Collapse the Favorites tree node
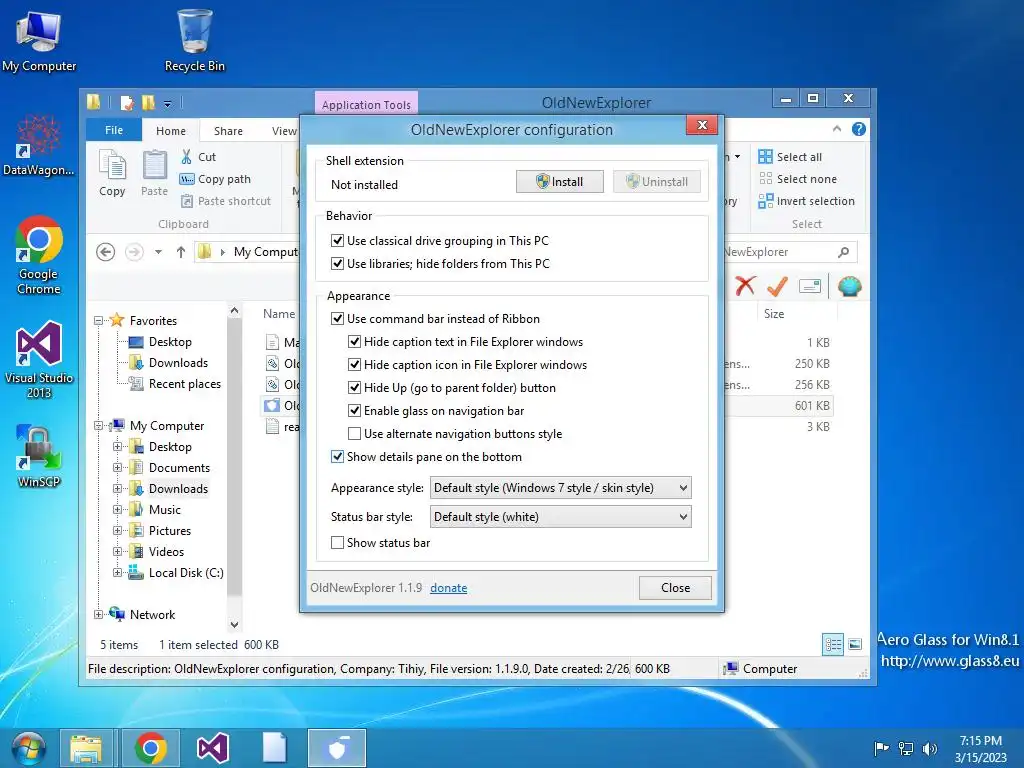This screenshot has height=768, width=1024. pyautogui.click(x=99, y=321)
